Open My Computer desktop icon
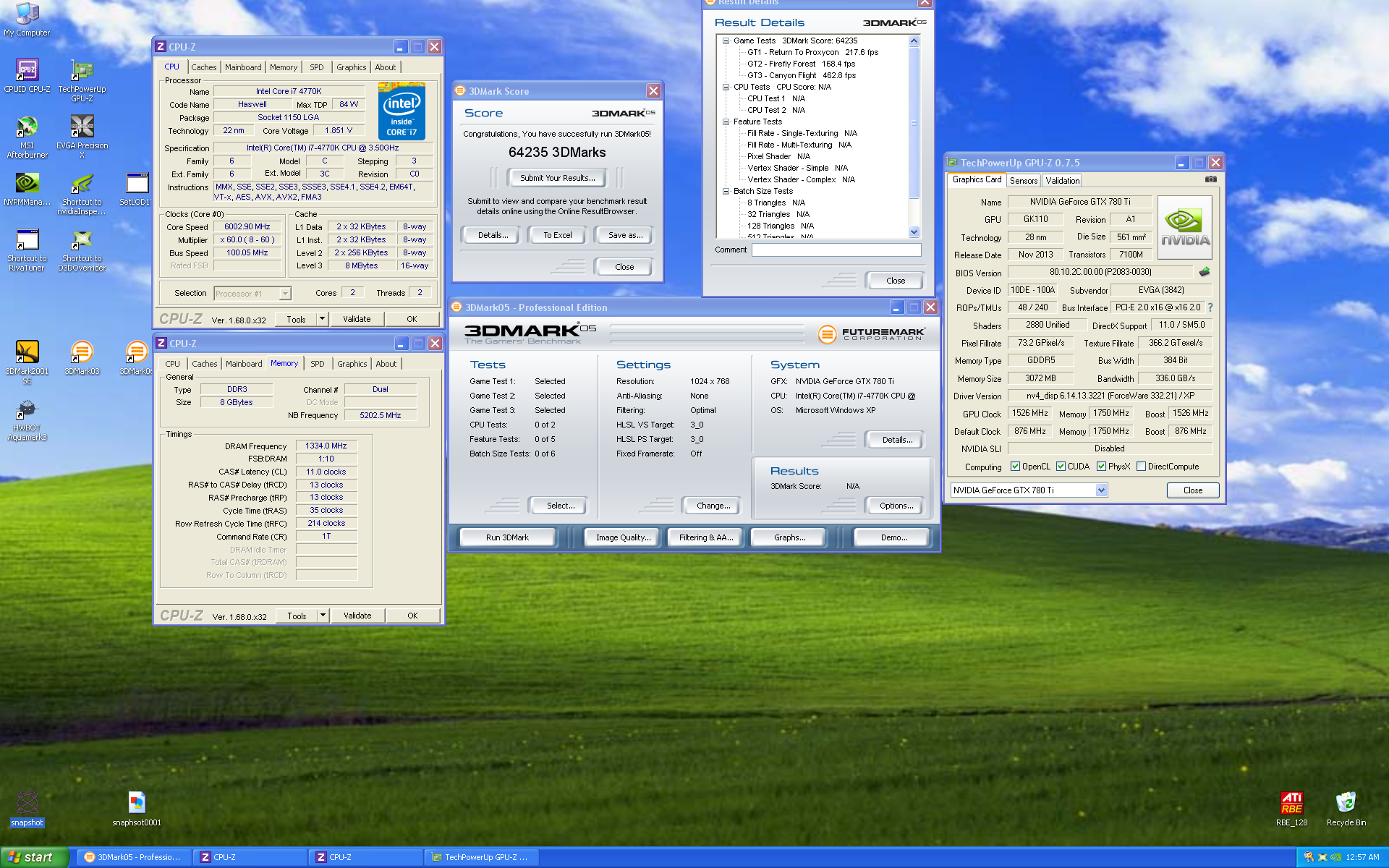 pos(27,18)
